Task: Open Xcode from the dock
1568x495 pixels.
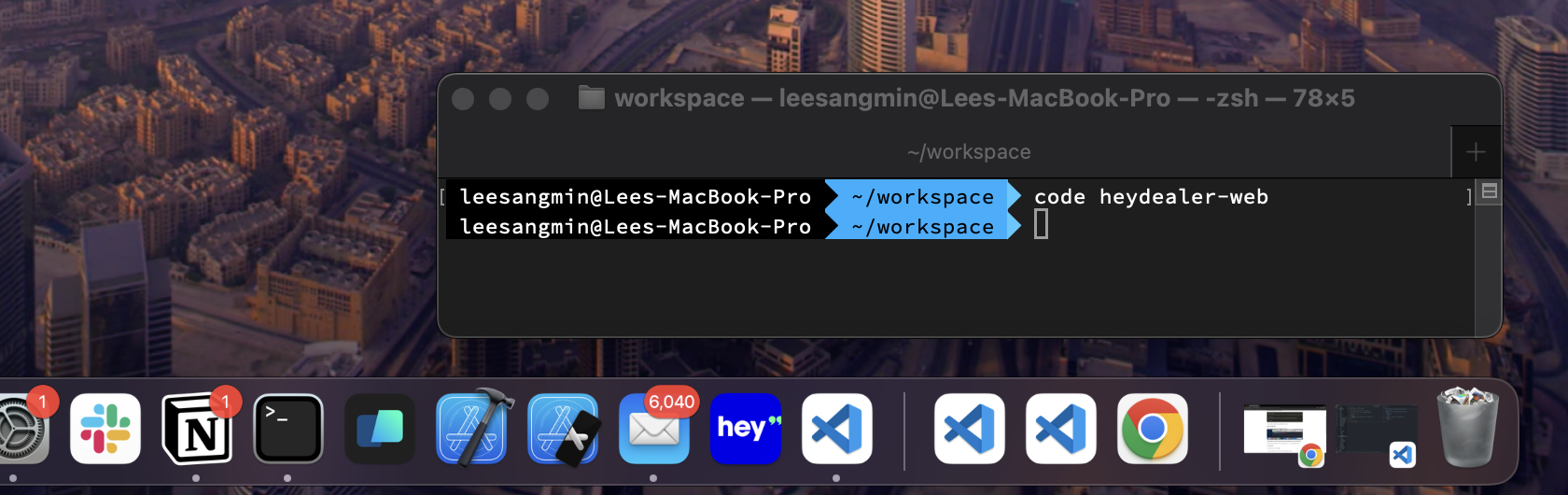Action: pos(472,430)
